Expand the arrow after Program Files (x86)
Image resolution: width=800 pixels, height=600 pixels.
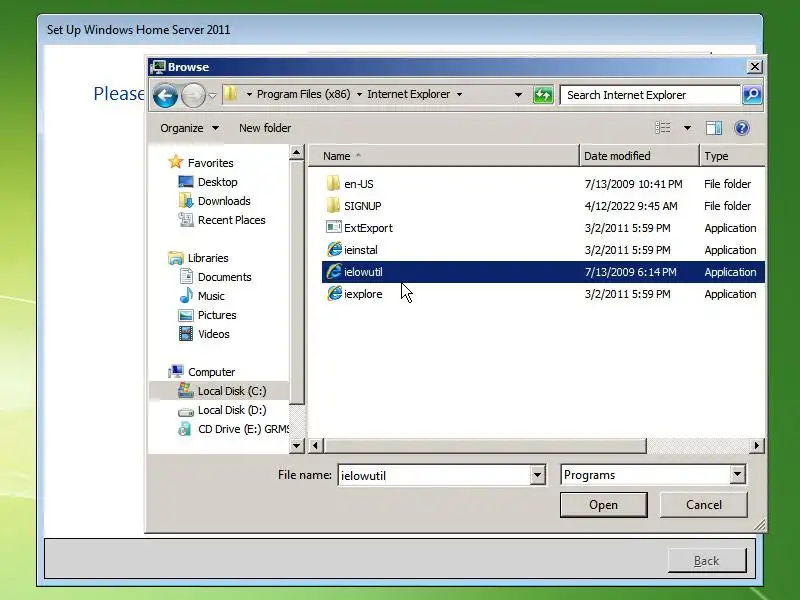(x=359, y=94)
